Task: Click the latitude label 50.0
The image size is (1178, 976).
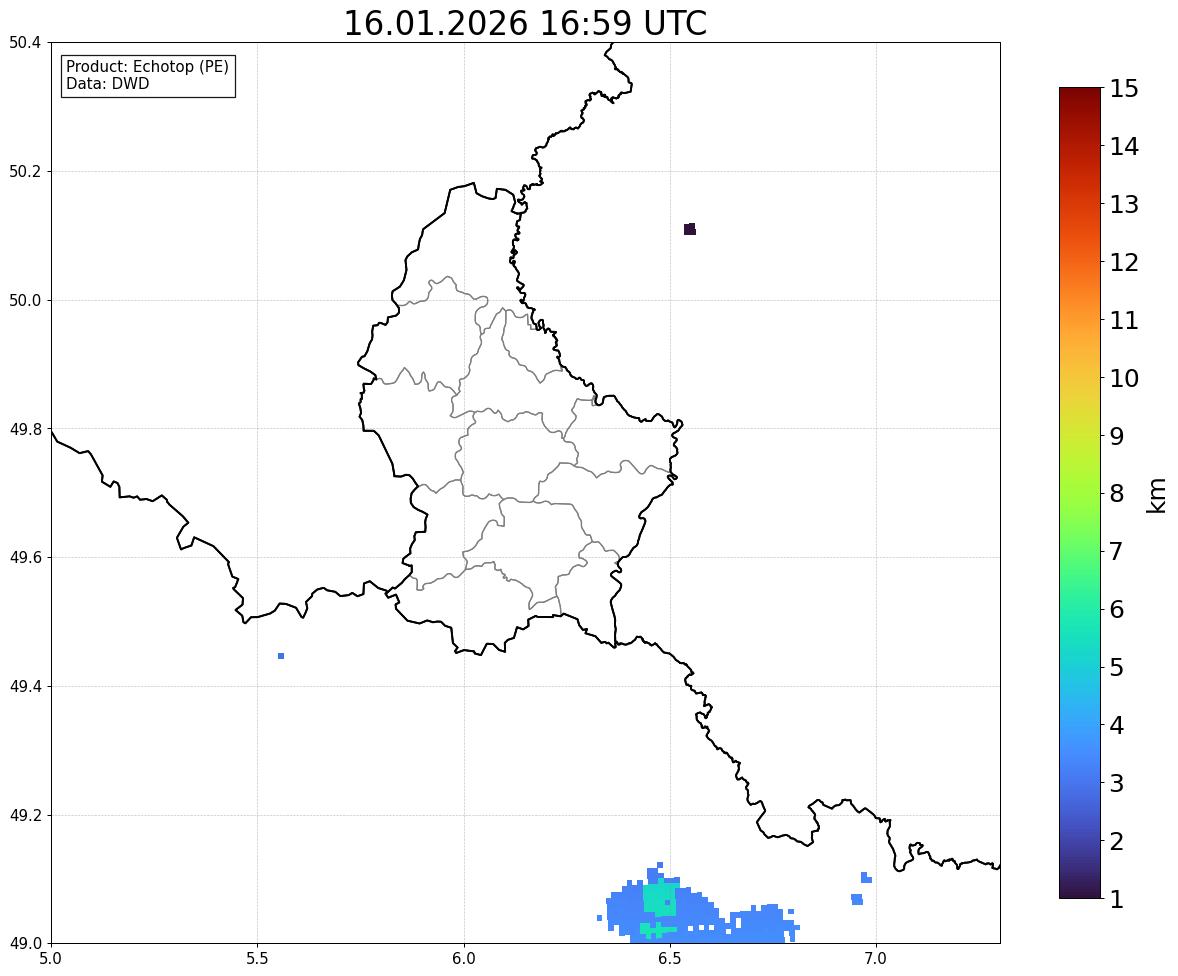Action: pyautogui.click(x=24, y=301)
